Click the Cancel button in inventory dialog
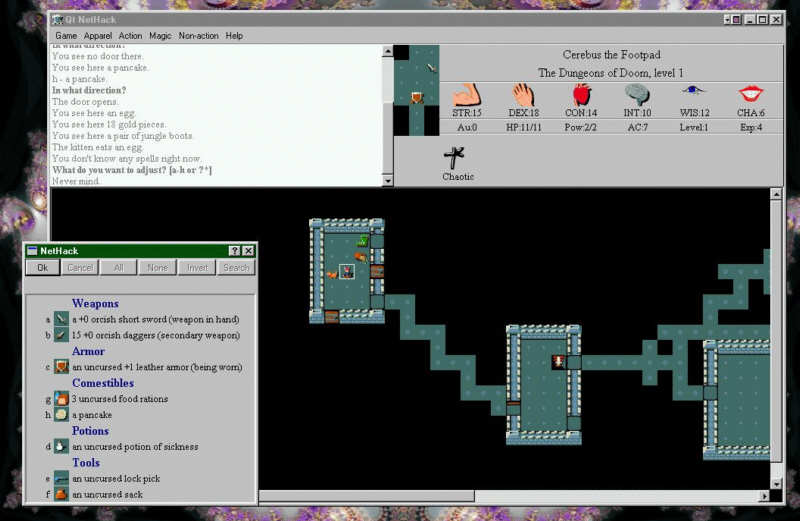800x521 pixels. pyautogui.click(x=80, y=267)
